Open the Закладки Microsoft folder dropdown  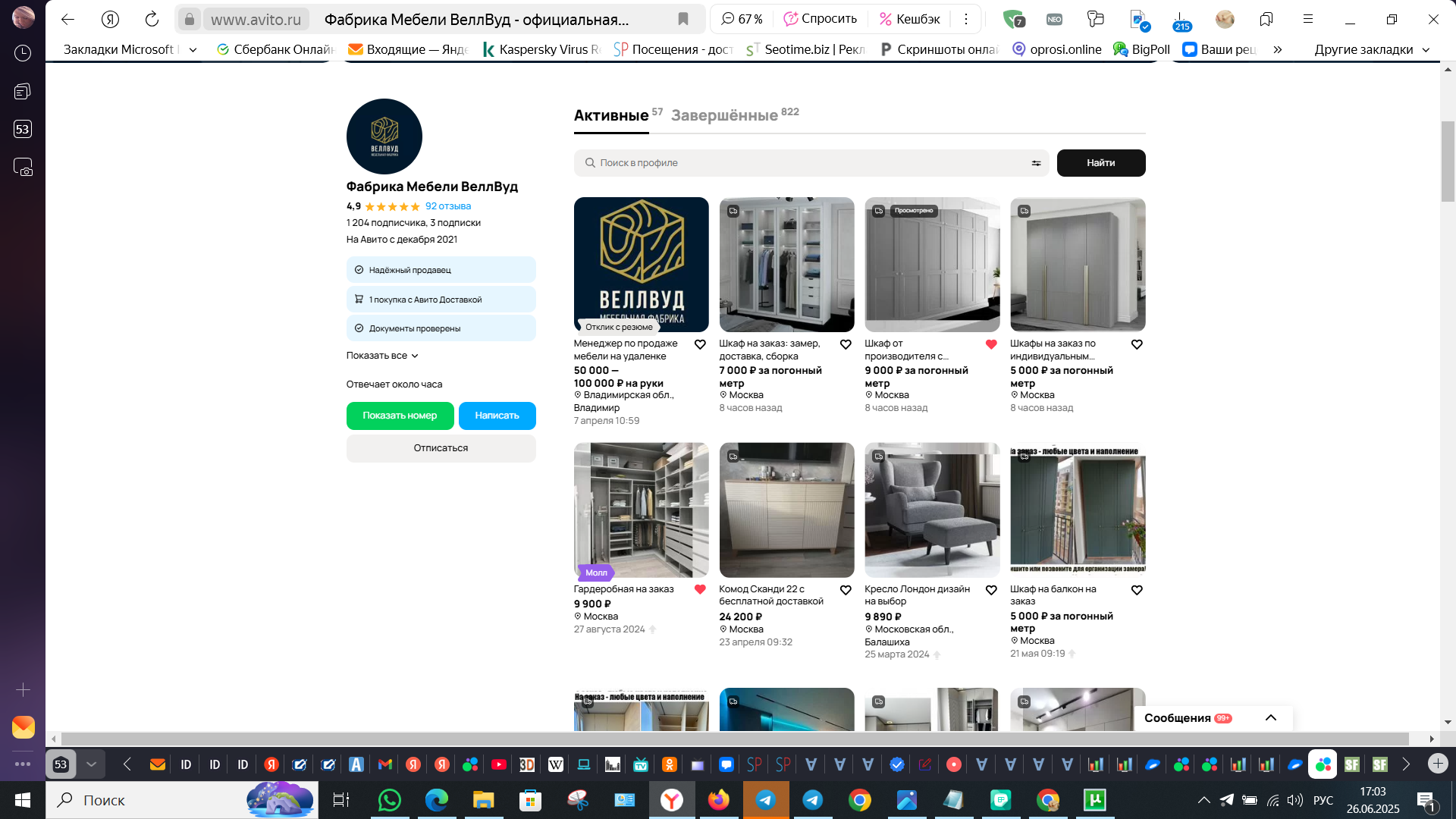point(193,49)
